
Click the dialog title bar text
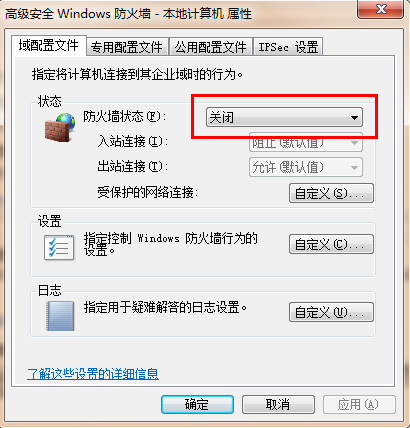click(128, 14)
